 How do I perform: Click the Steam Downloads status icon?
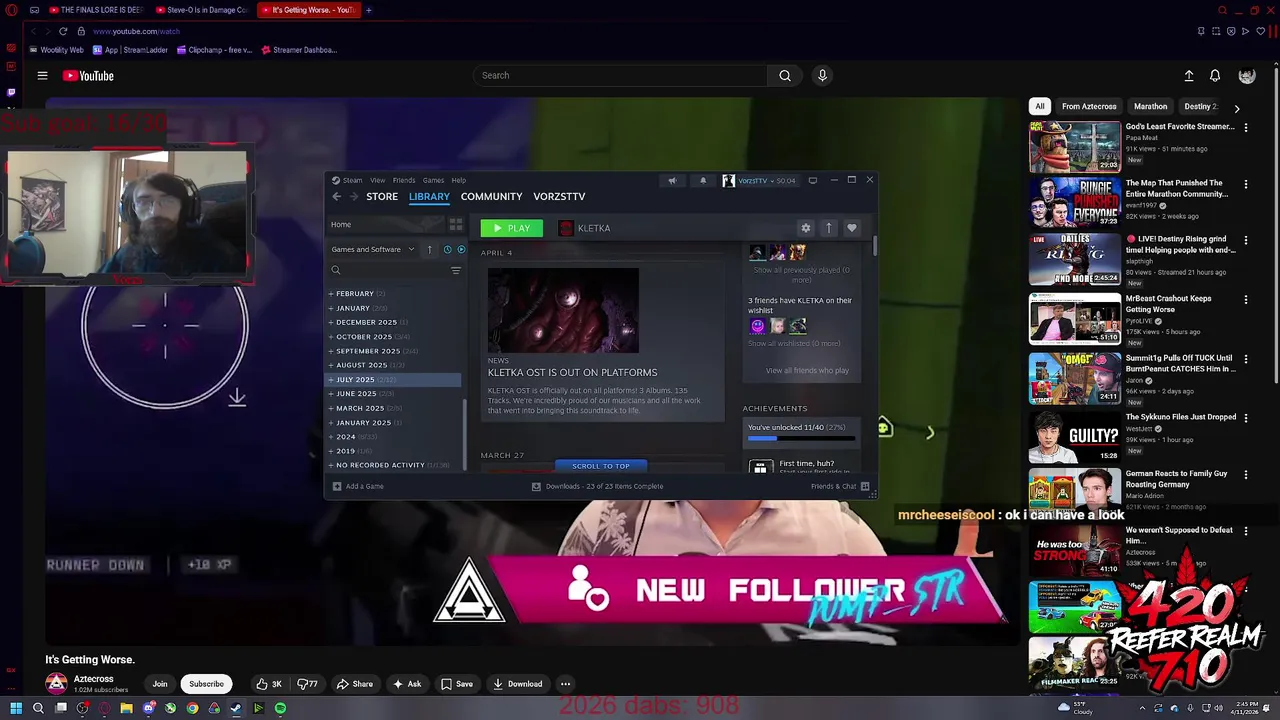point(536,486)
